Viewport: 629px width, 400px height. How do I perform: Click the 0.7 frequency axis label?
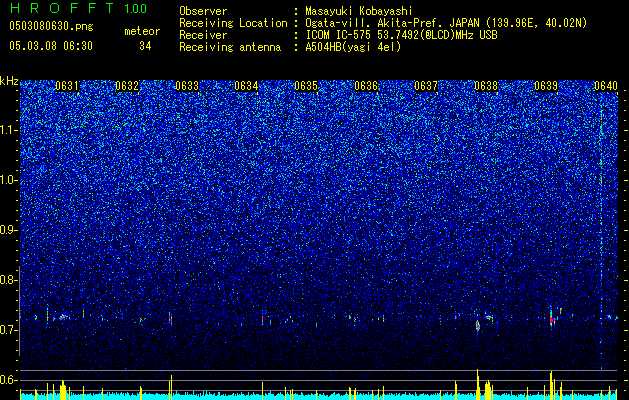click(8, 330)
